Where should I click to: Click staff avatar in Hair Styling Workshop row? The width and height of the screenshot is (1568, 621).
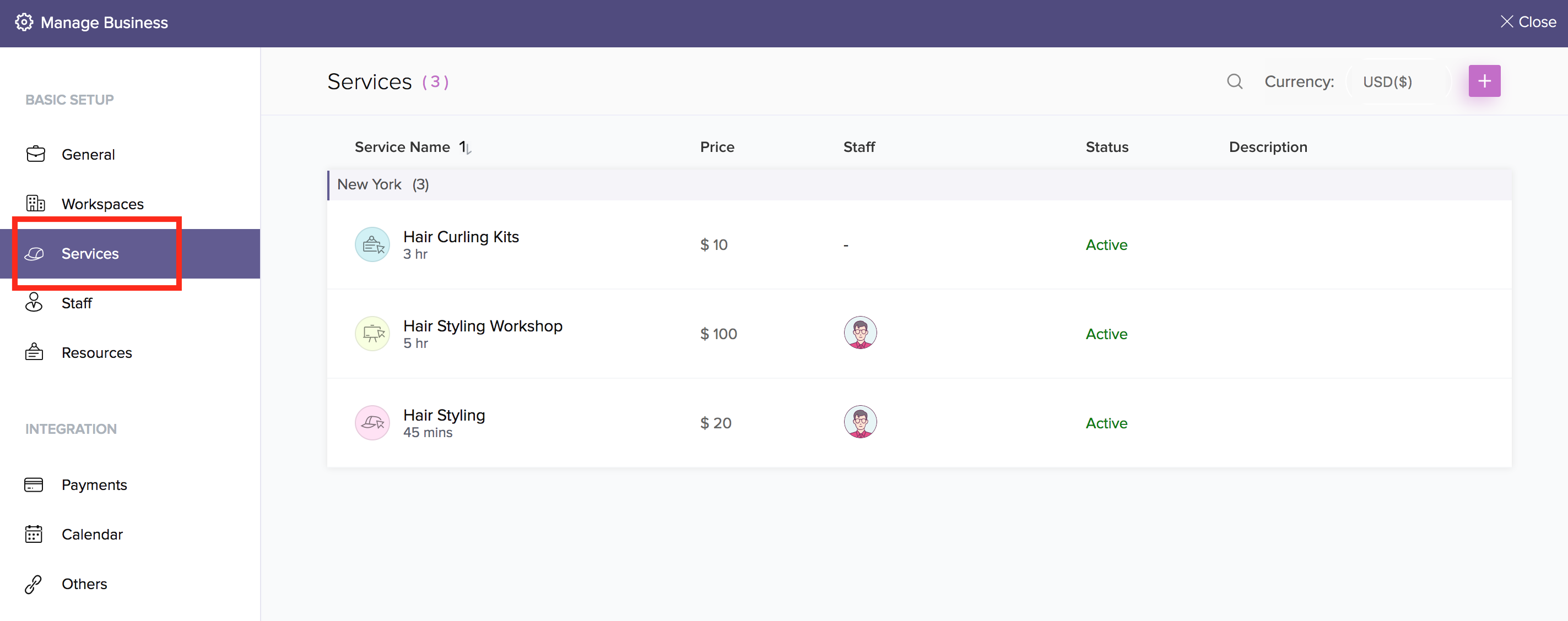859,333
